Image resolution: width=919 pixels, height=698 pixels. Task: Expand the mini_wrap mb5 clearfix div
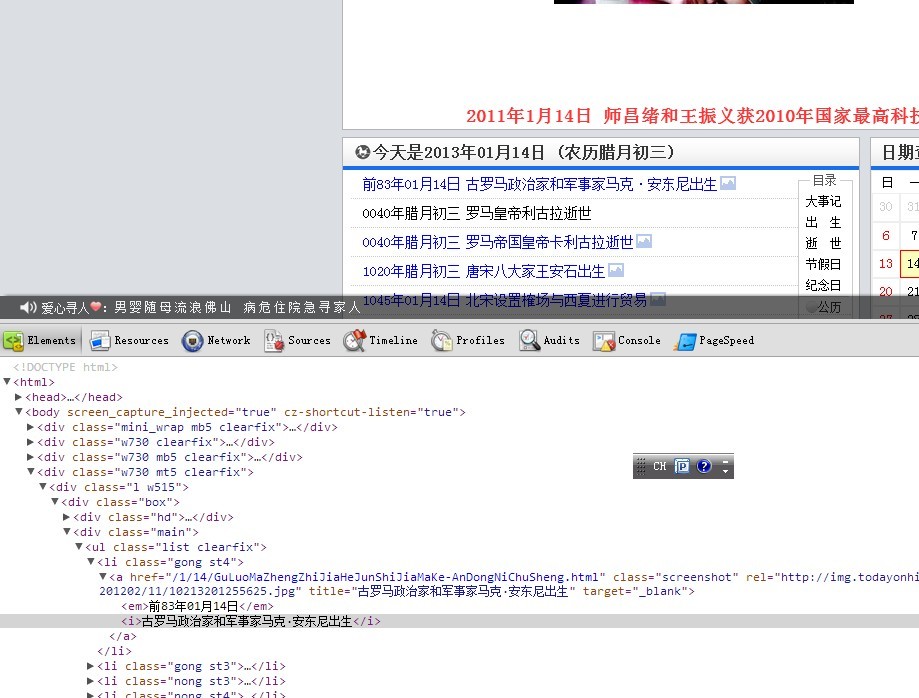click(x=30, y=427)
